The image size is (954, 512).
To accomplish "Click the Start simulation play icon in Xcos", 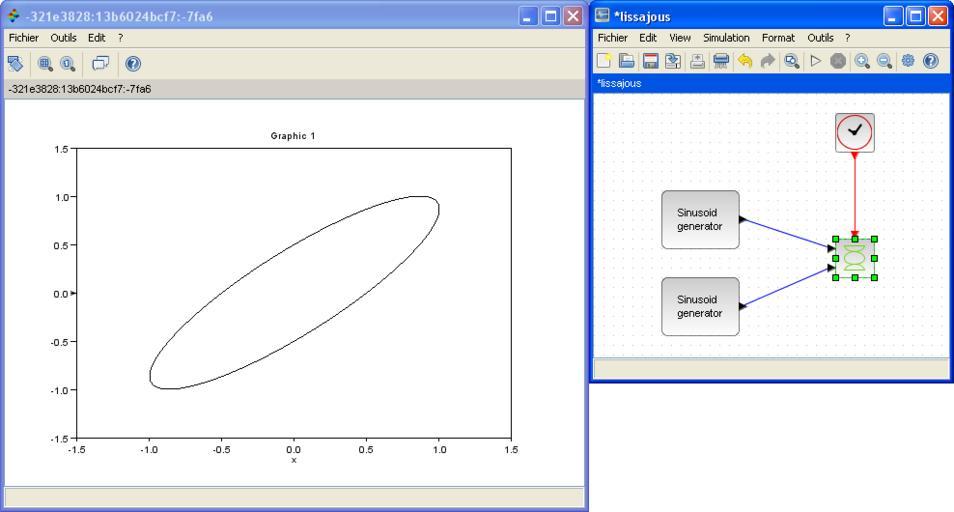I will [x=815, y=62].
